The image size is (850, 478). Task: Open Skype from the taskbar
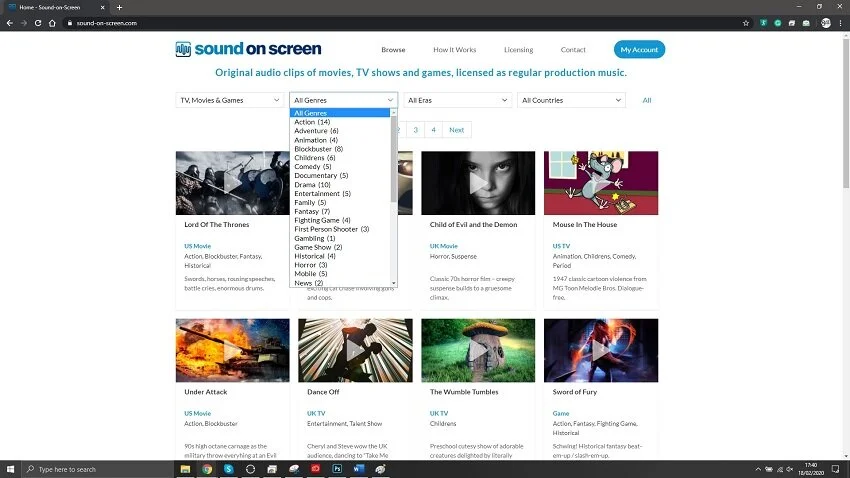pos(229,469)
